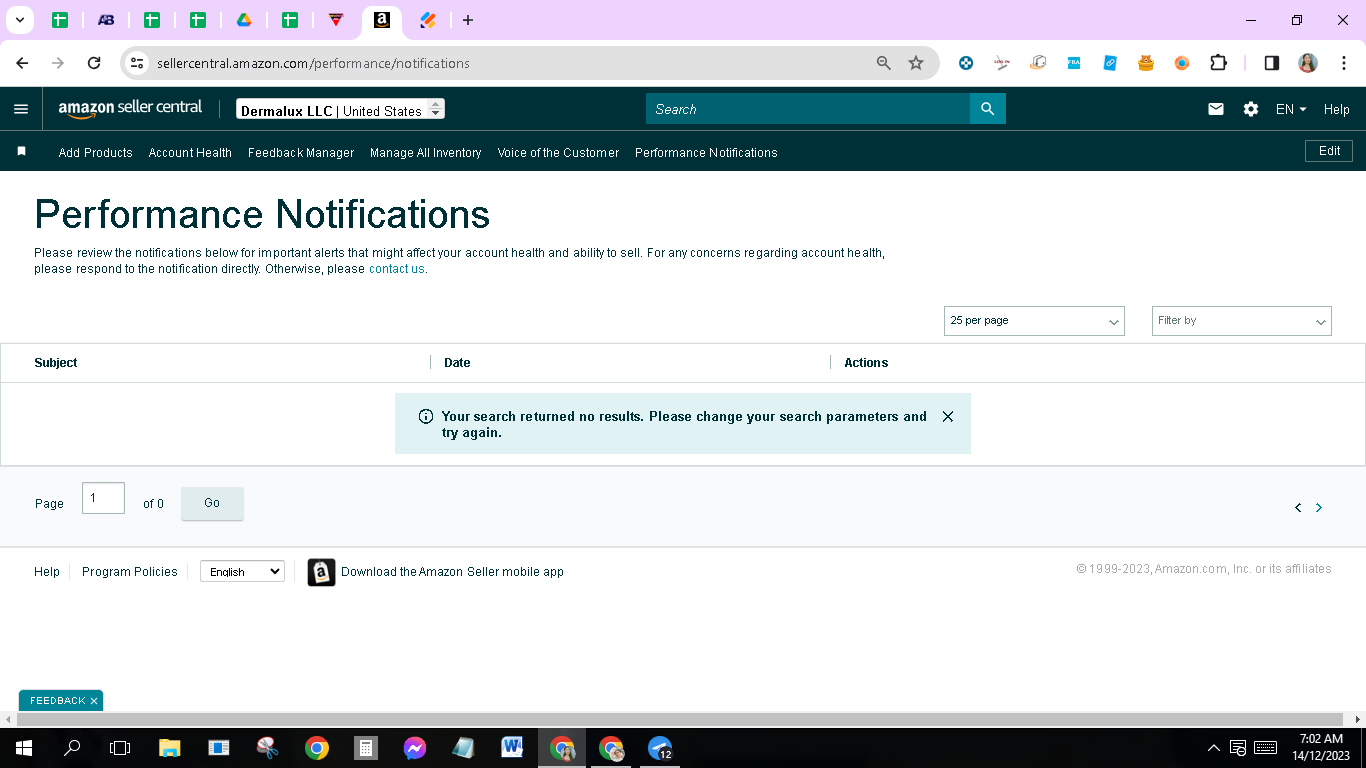
Task: Click the Subject column header
Action: [56, 363]
